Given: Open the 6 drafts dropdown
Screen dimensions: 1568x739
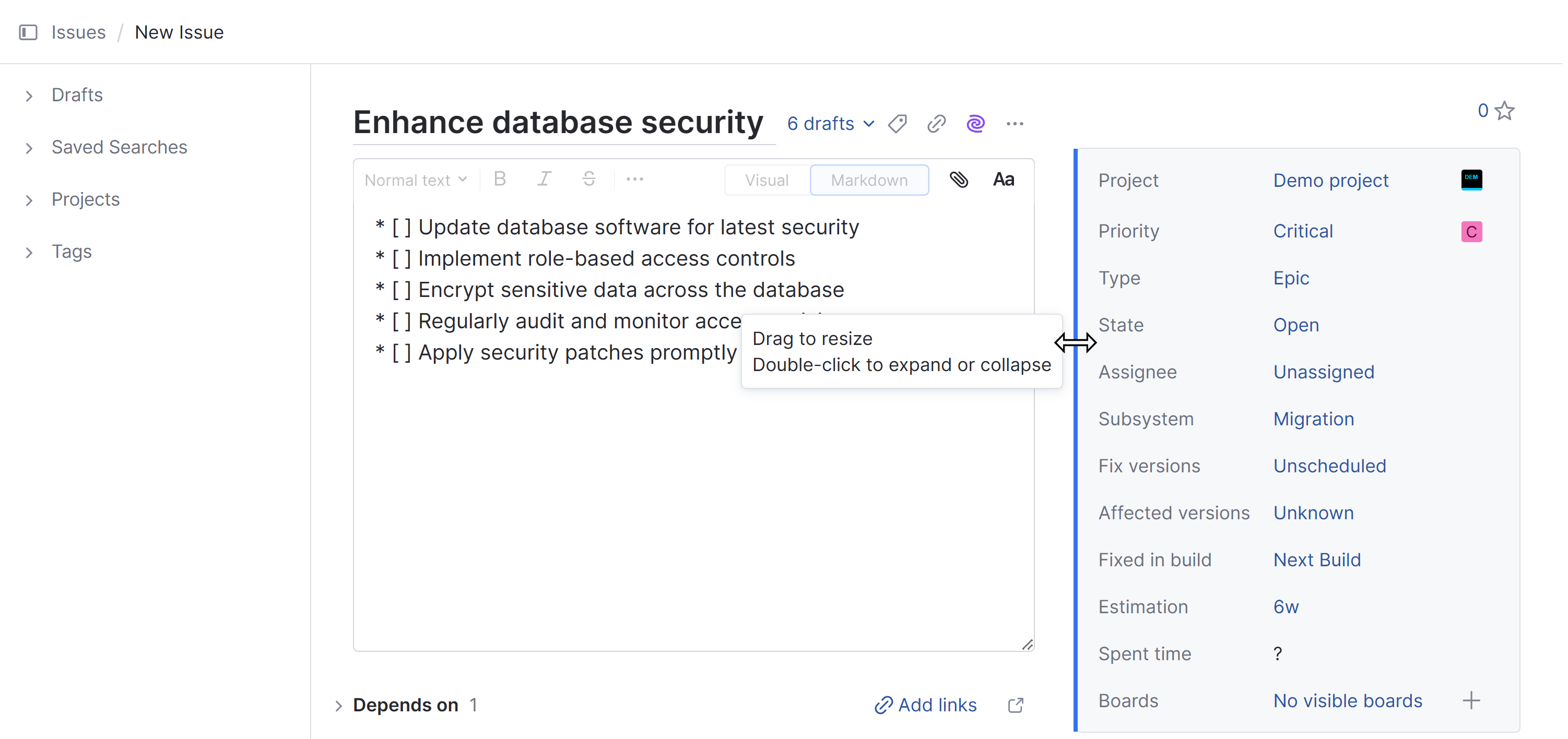Looking at the screenshot, I should (830, 124).
